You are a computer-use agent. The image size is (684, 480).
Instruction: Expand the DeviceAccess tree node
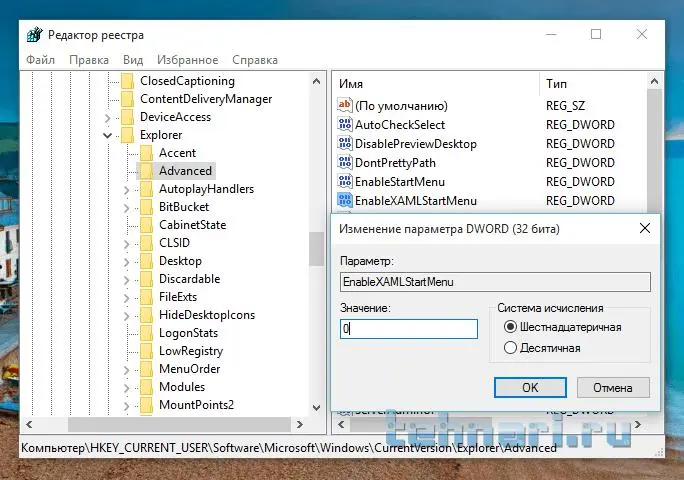(108, 118)
